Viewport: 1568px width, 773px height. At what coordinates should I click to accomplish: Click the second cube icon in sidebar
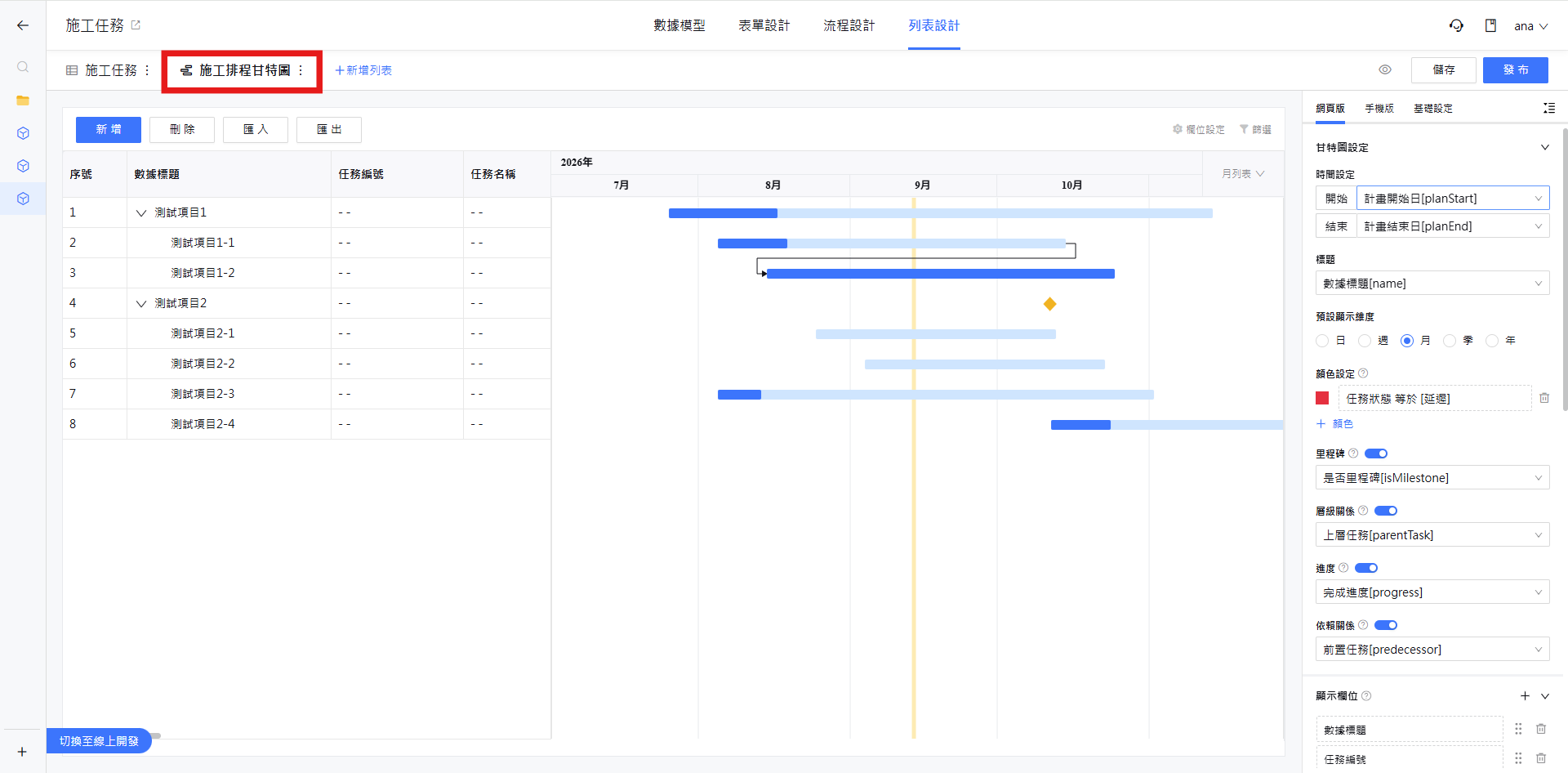tap(23, 166)
